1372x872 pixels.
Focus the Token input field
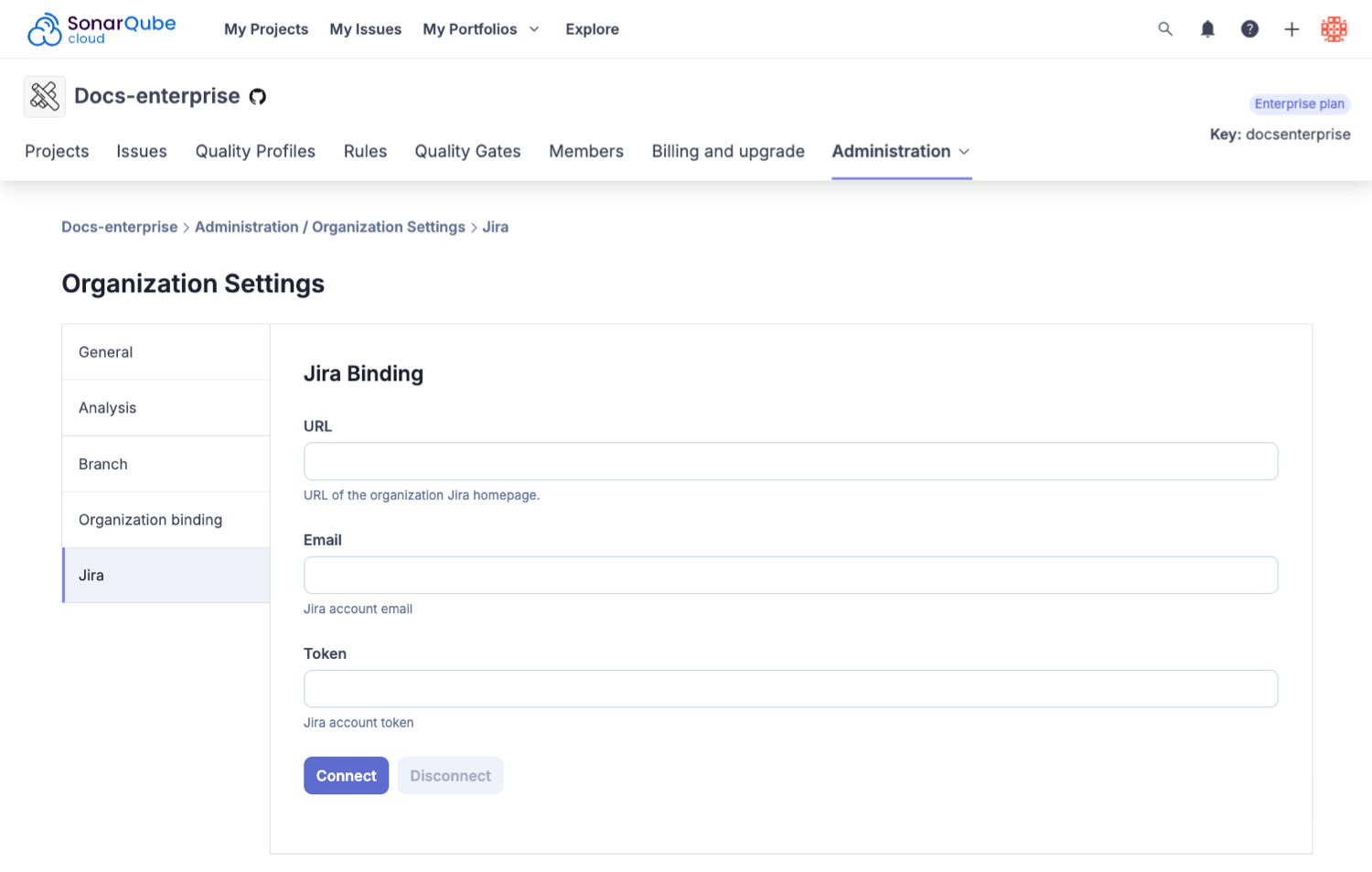[790, 688]
